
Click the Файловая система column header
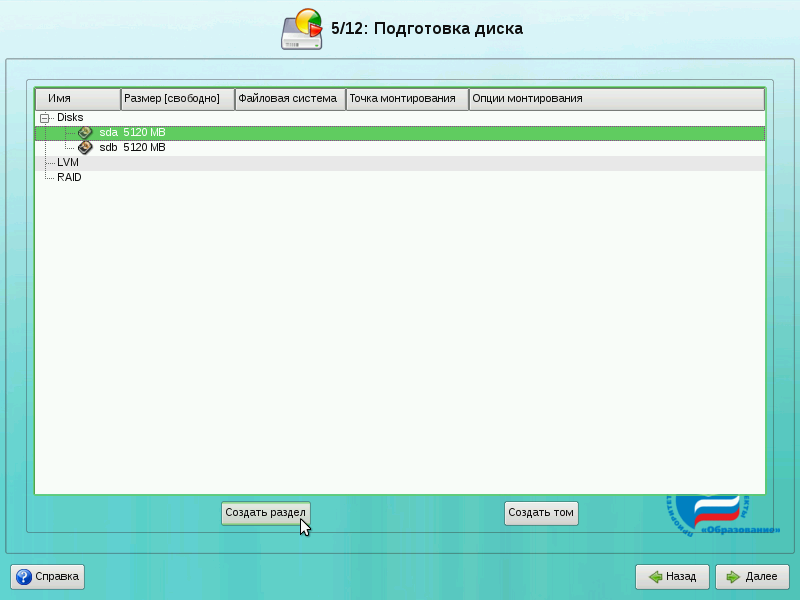pyautogui.click(x=290, y=99)
